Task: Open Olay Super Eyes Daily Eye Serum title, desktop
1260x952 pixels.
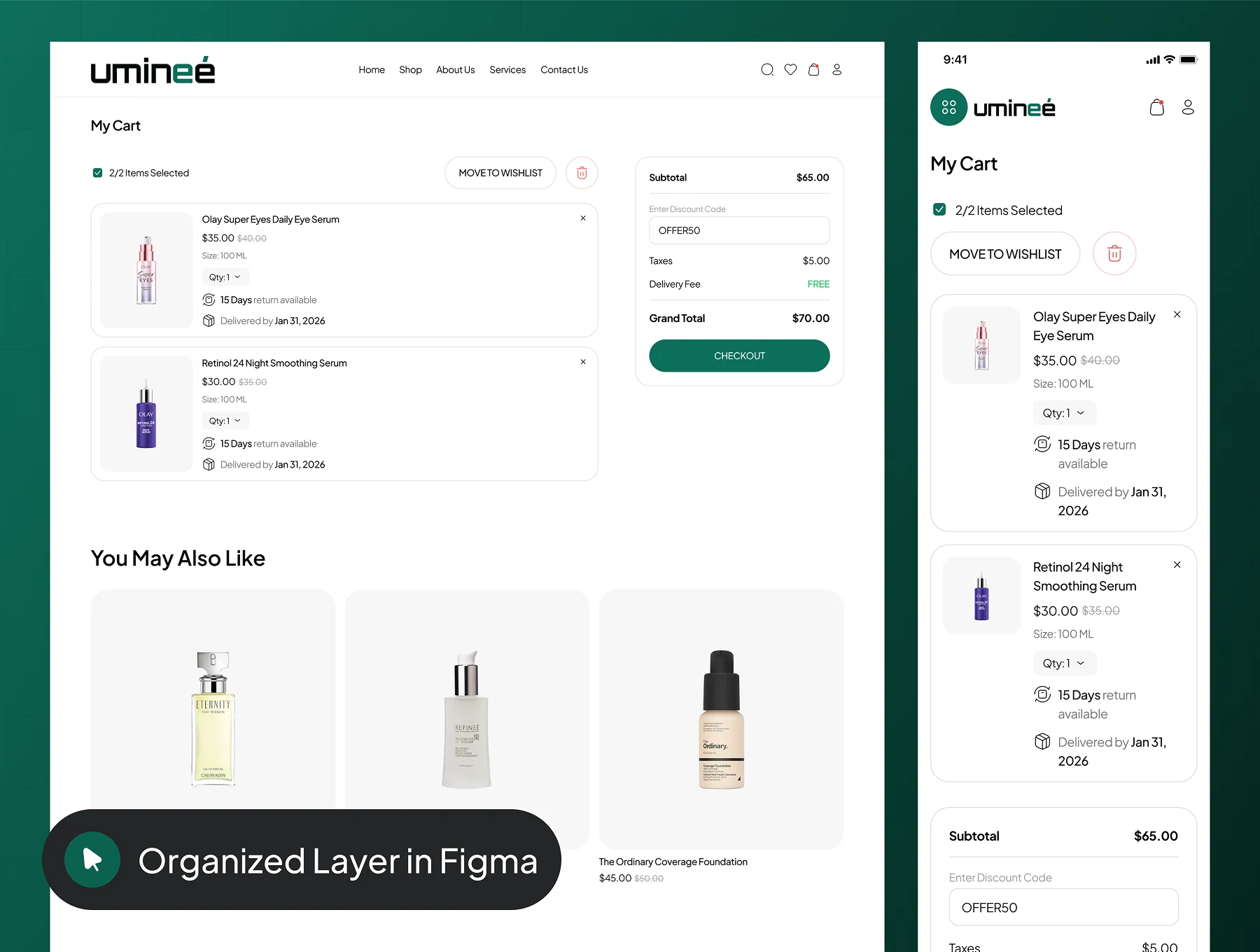Action: 271,220
